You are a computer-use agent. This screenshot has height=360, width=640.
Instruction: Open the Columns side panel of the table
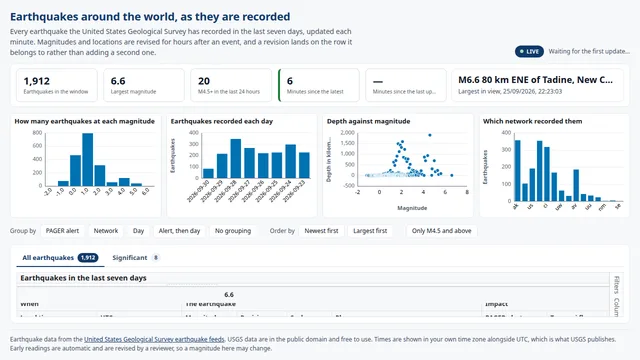[x=616, y=307]
